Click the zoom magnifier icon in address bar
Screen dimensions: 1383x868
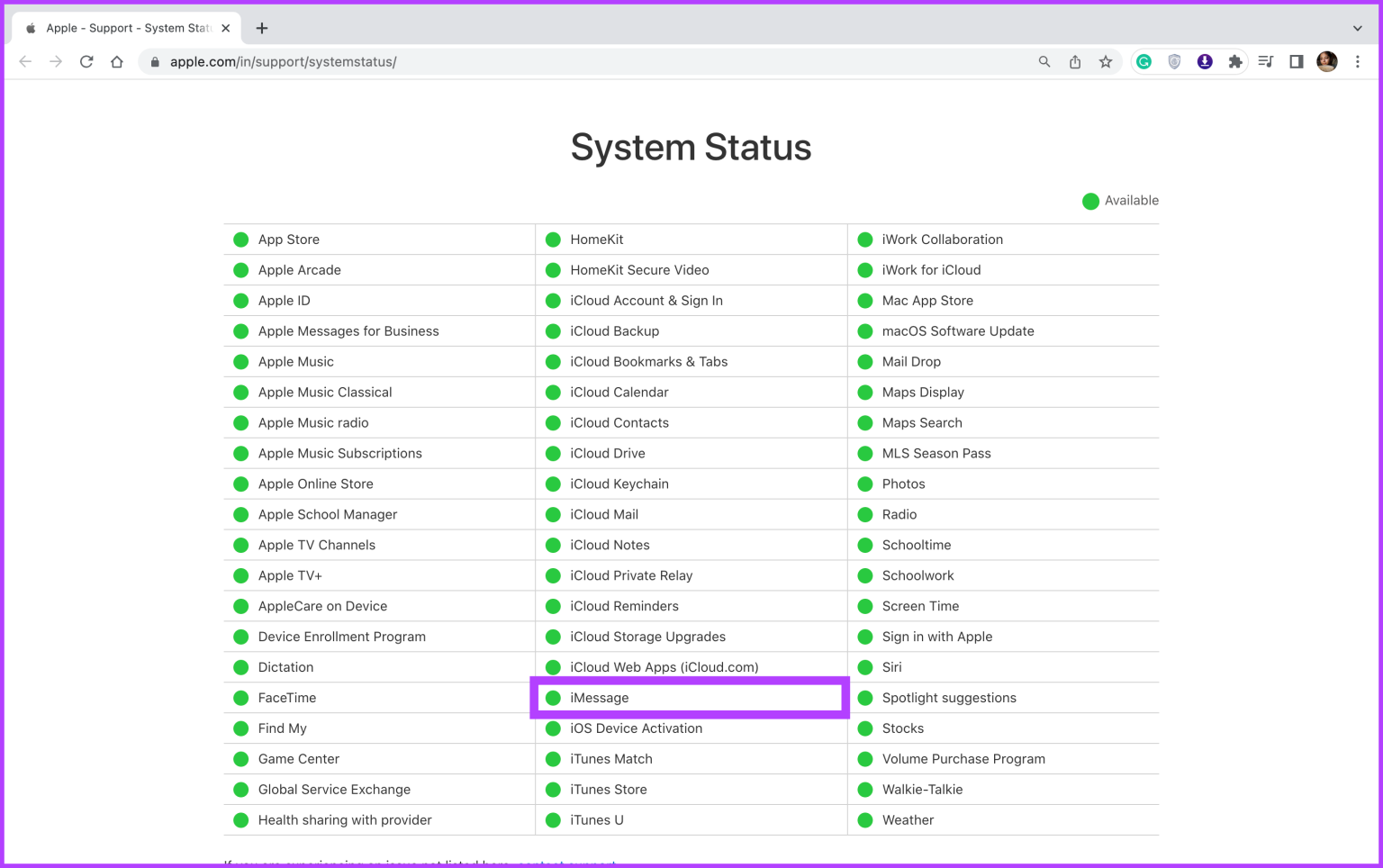point(1044,62)
